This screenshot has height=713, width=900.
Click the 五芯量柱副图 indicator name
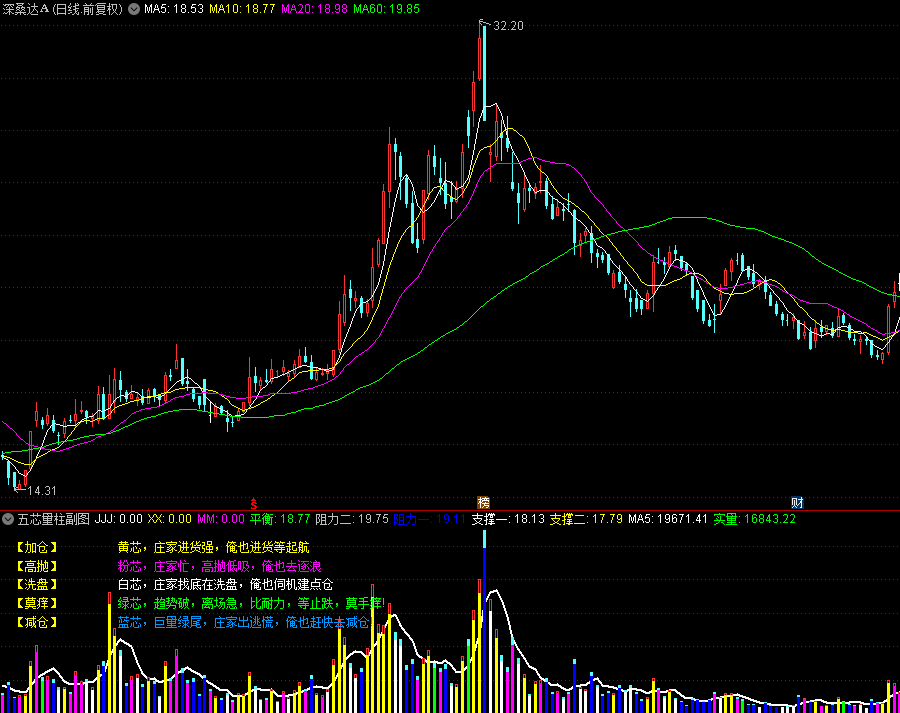pyautogui.click(x=53, y=519)
